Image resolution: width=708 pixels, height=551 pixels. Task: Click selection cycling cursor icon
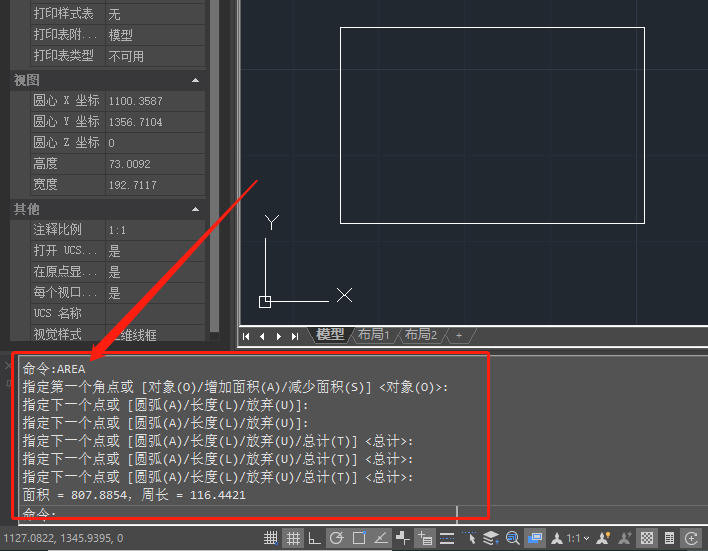(x=469, y=538)
